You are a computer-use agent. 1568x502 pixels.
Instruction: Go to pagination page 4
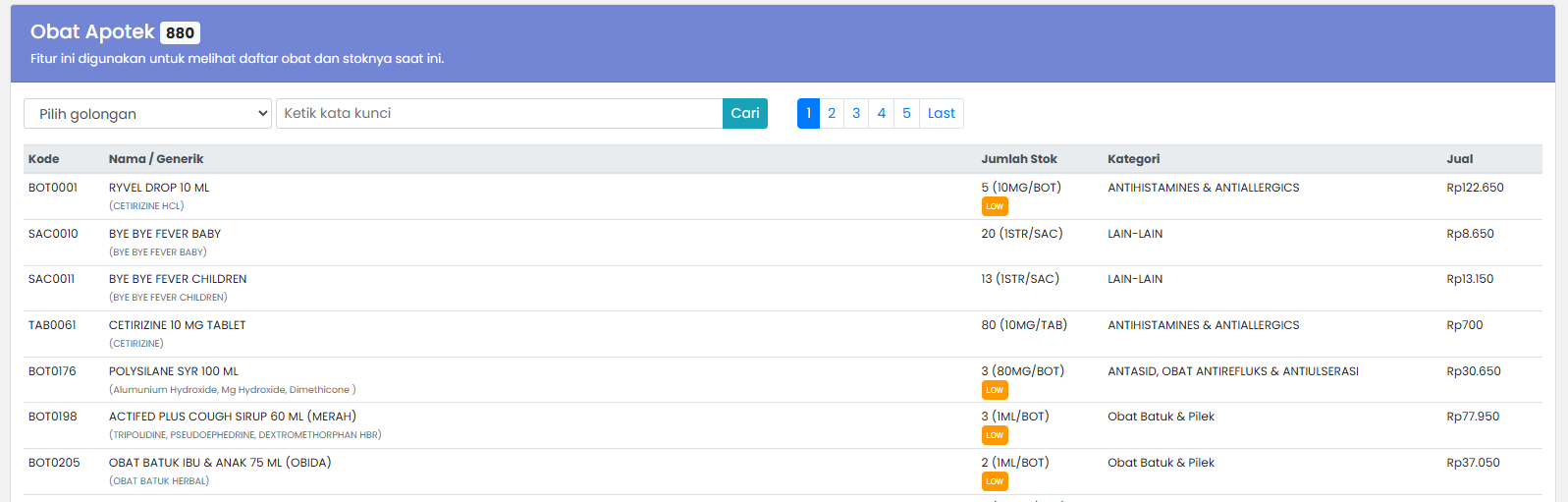pos(882,114)
